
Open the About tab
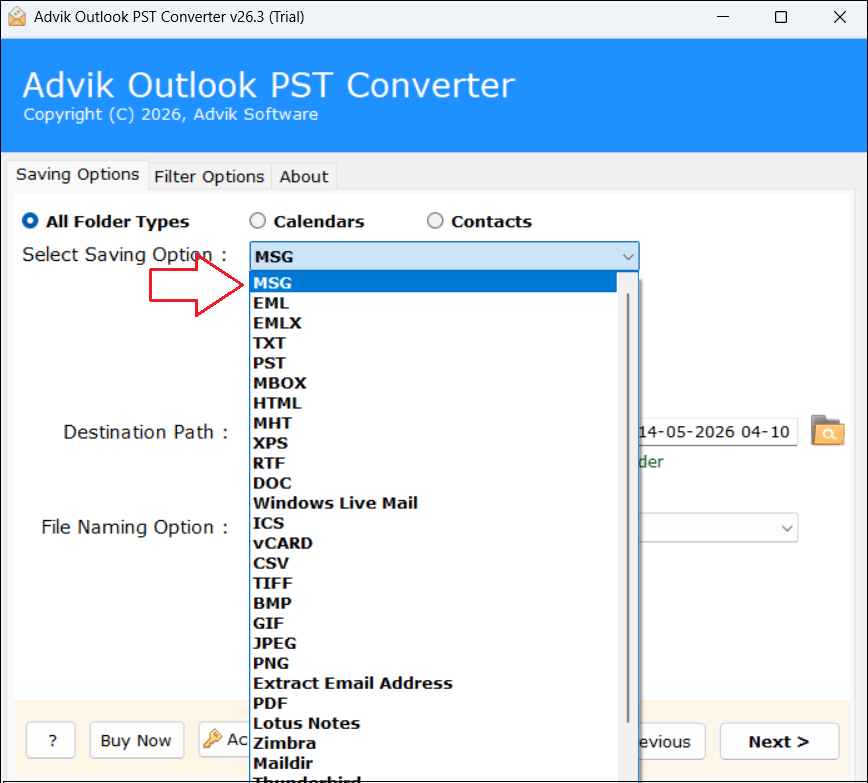coord(304,177)
